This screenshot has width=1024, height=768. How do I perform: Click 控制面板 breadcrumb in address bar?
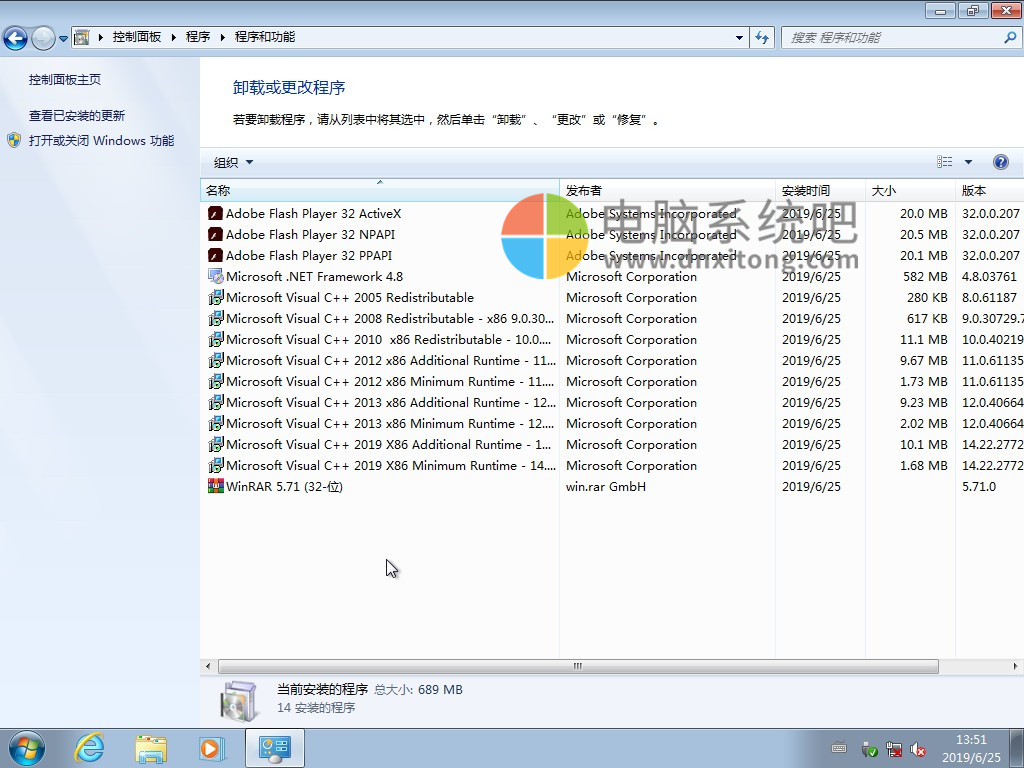tap(136, 37)
